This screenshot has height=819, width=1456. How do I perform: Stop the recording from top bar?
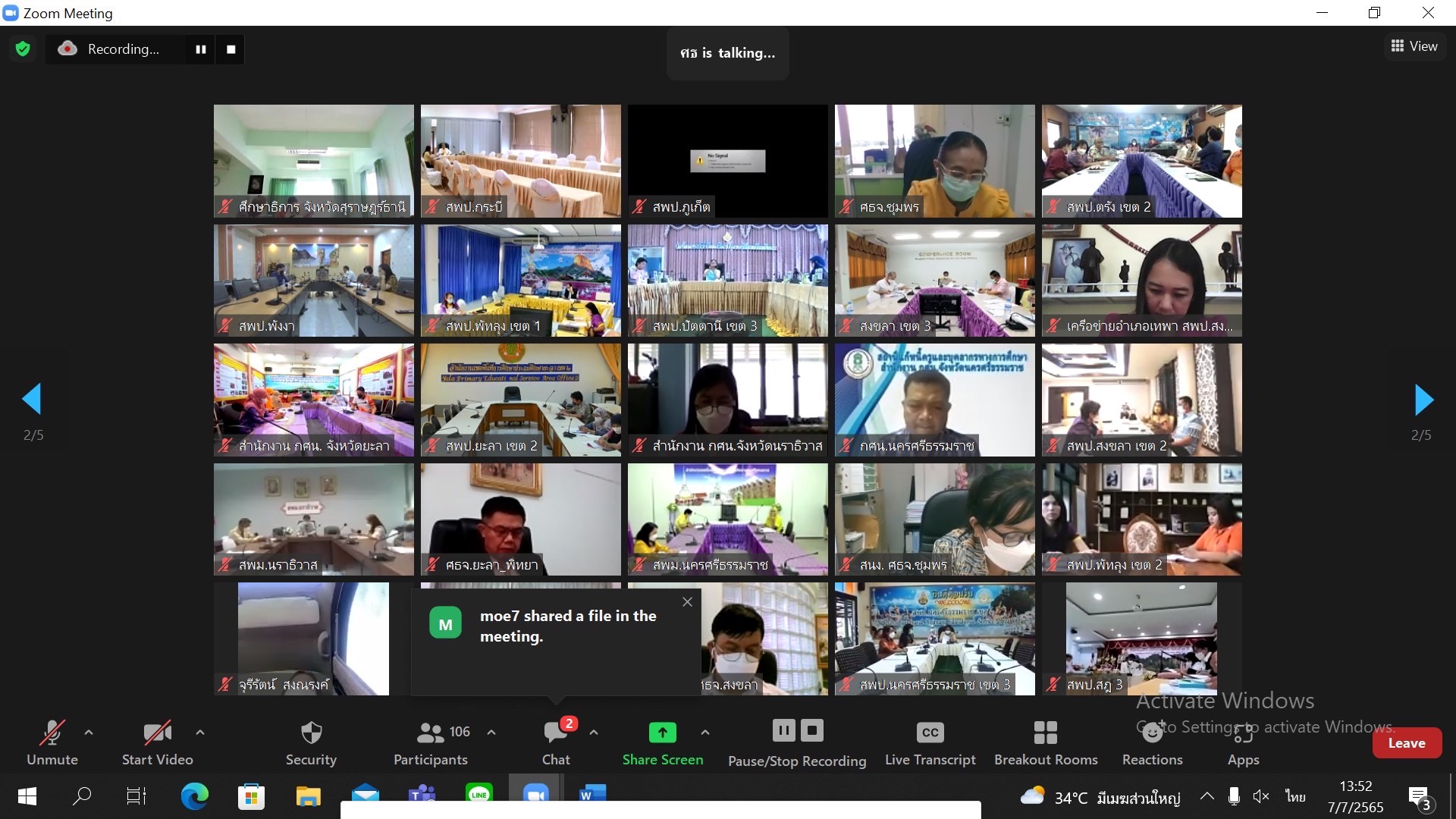[x=231, y=49]
